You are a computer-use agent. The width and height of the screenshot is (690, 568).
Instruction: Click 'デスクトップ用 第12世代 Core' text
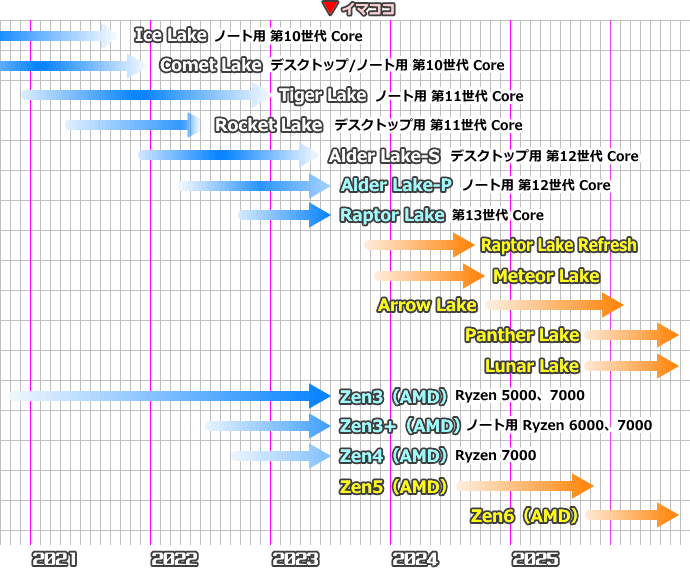[x=544, y=156]
